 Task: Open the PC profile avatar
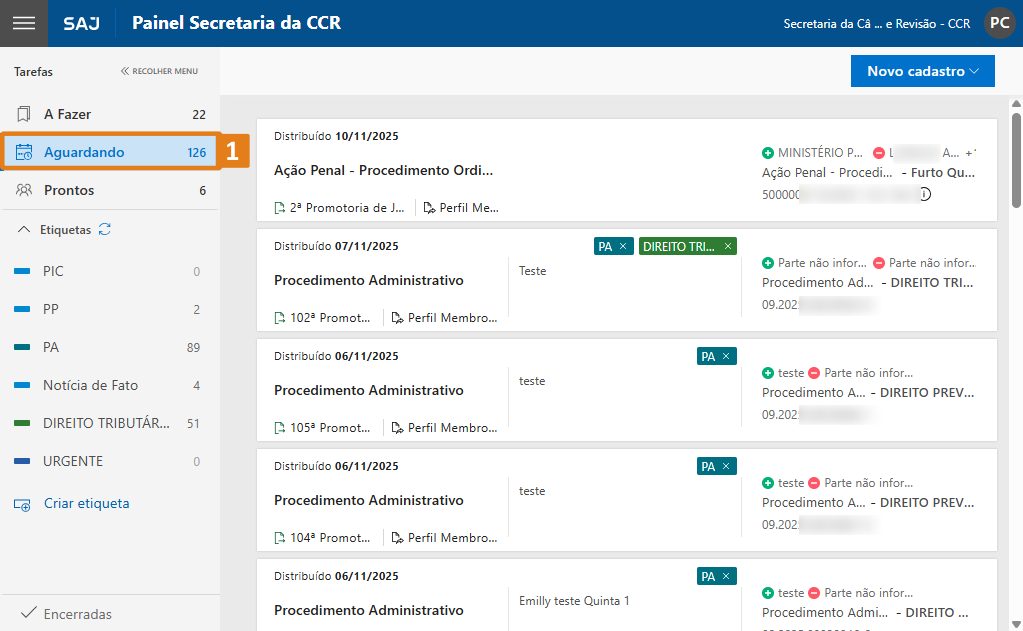998,22
